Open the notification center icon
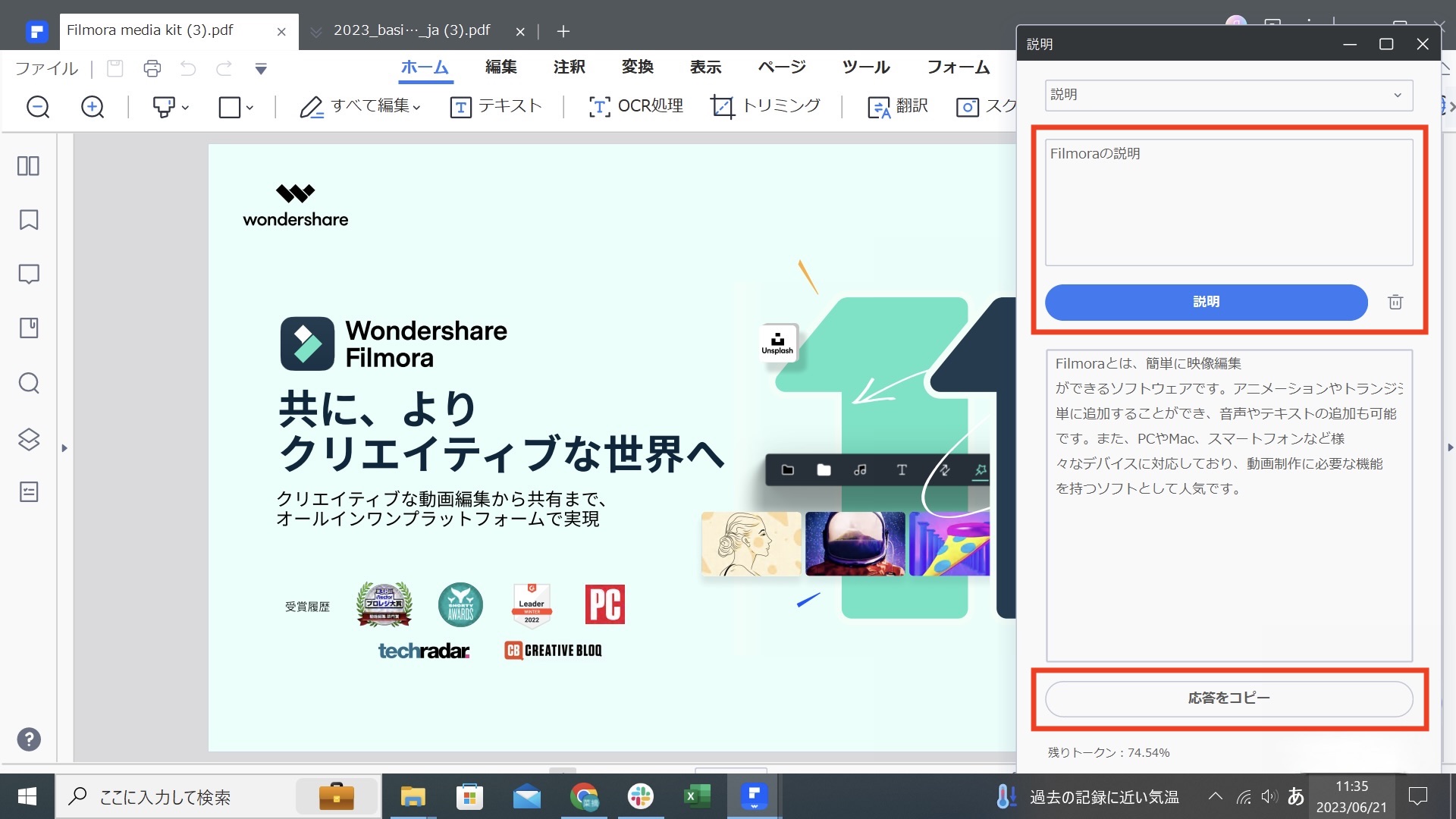 pyautogui.click(x=1417, y=796)
